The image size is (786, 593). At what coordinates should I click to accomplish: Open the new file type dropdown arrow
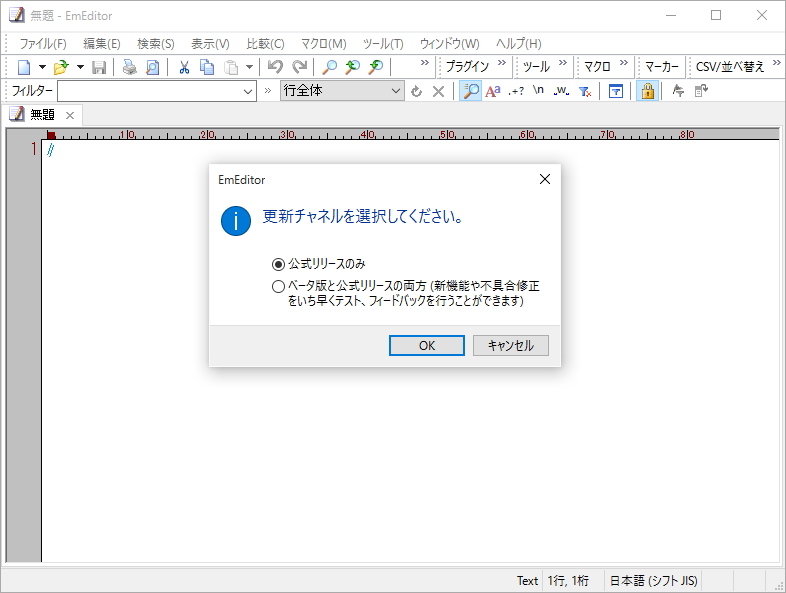point(42,67)
